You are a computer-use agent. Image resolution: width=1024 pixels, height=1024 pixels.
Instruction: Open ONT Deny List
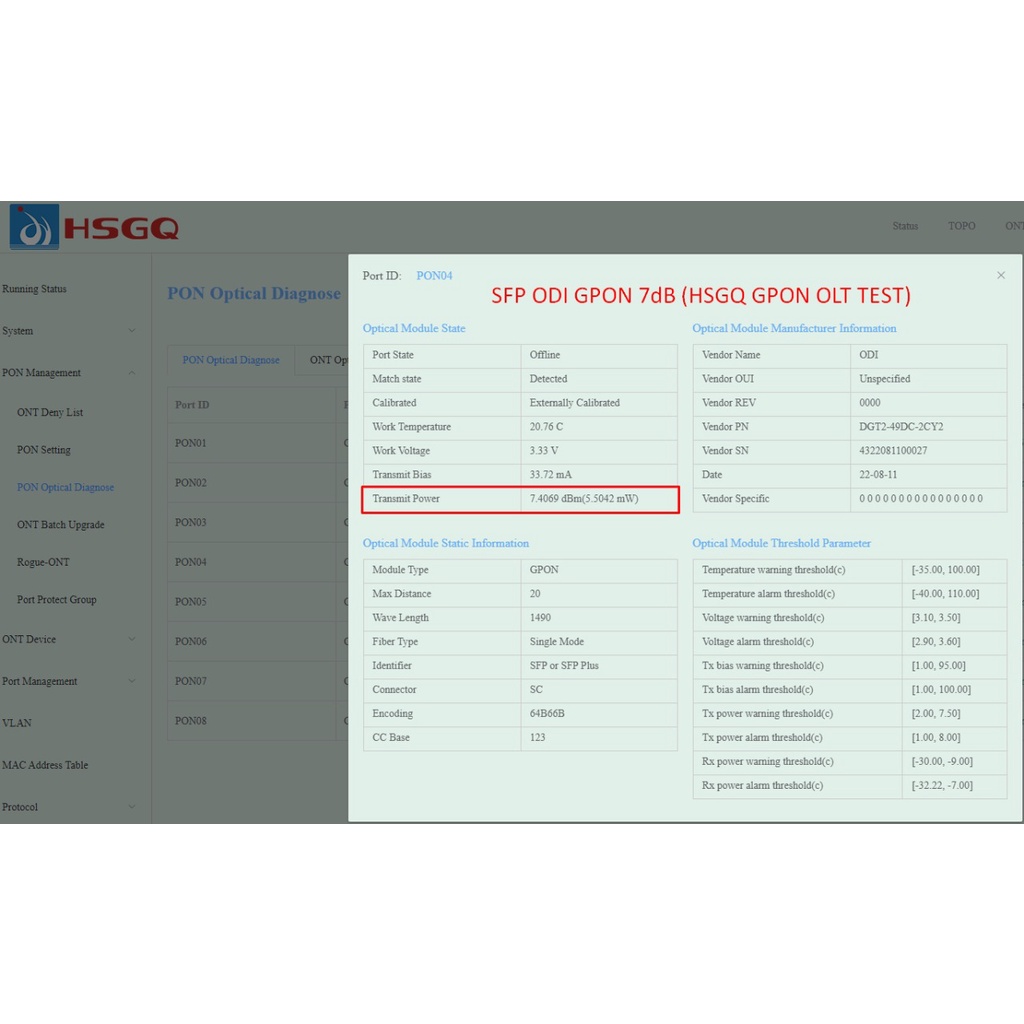50,412
